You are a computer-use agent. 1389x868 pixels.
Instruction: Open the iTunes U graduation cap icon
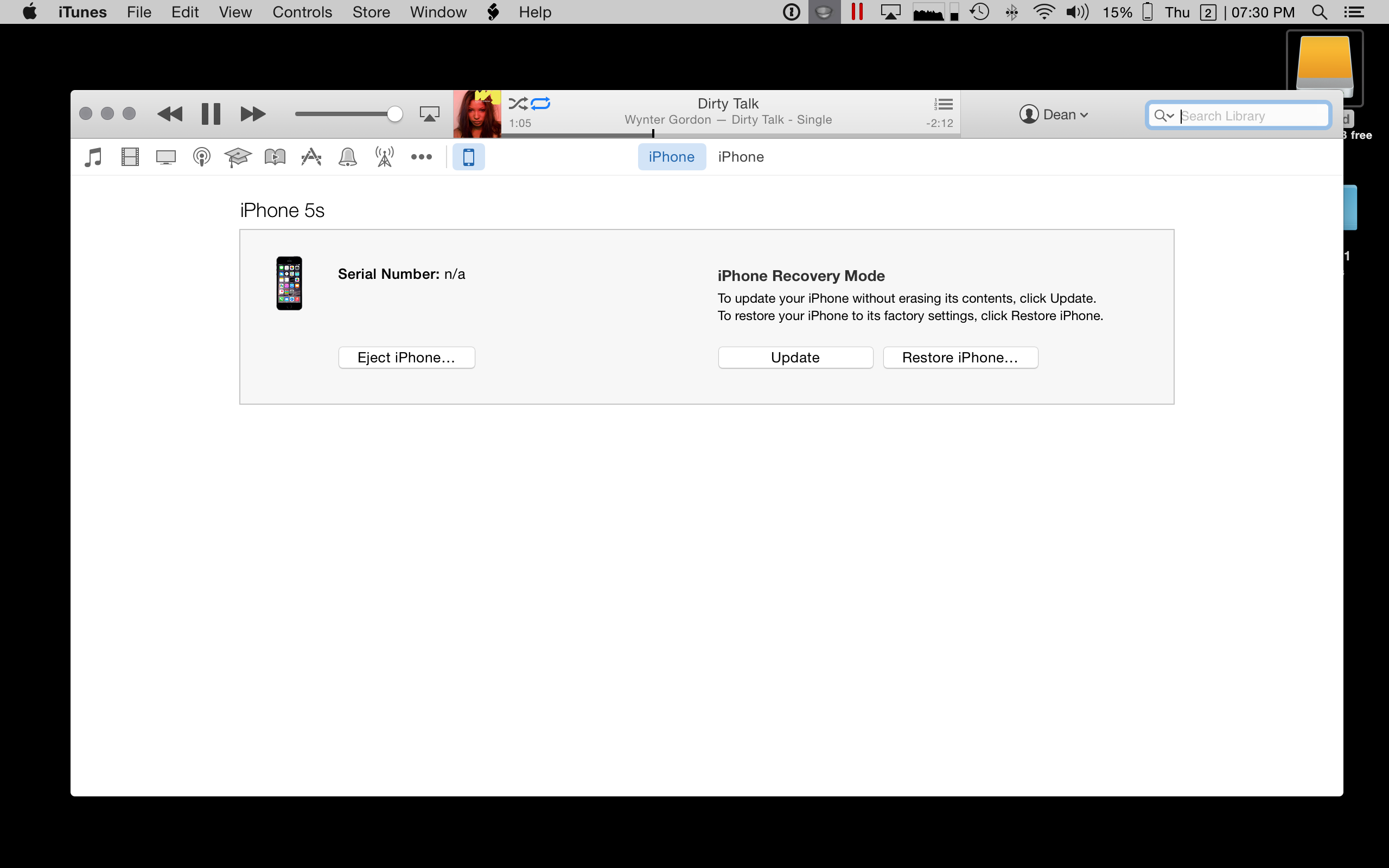pos(238,157)
